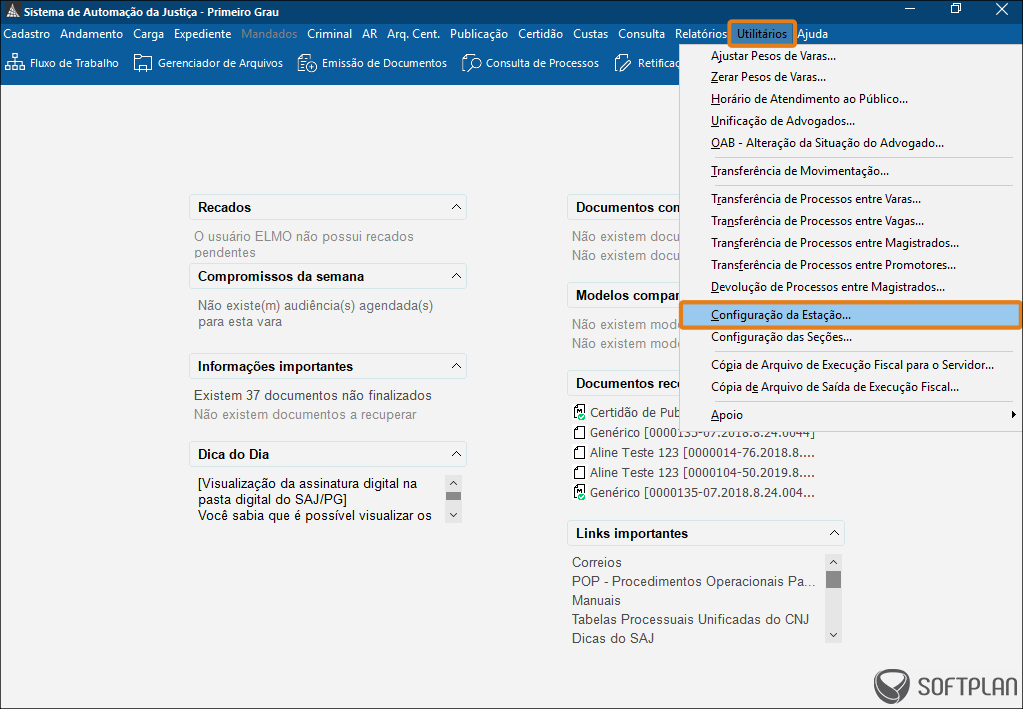1023x709 pixels.
Task: Open the Arq. Cent. menu
Action: tap(414, 34)
